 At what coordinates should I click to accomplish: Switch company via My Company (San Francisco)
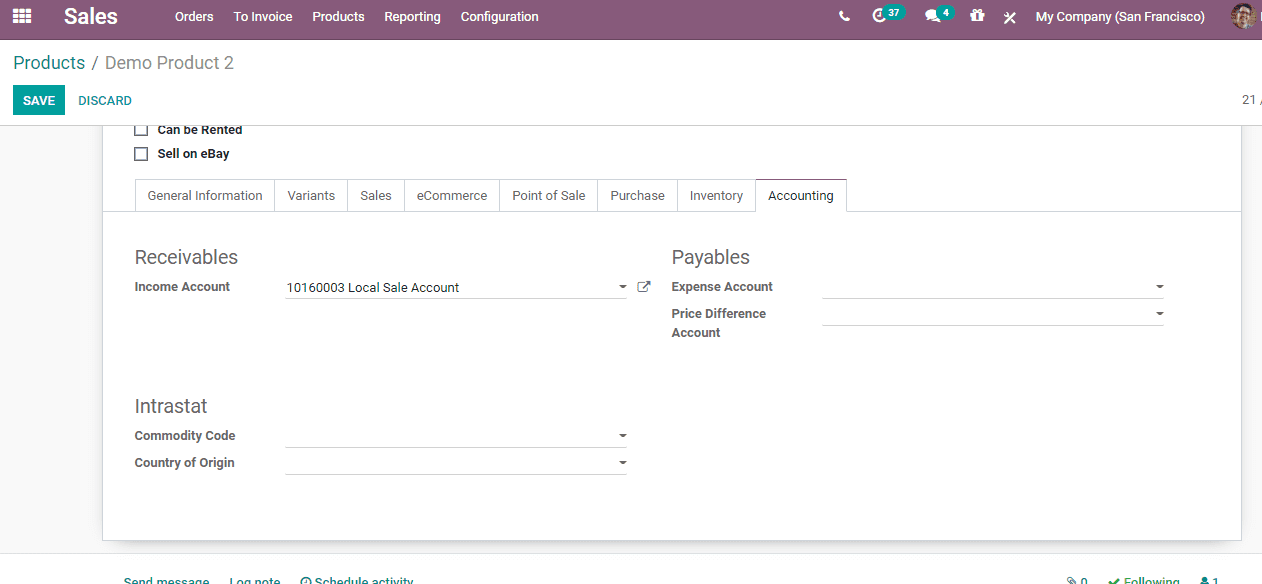[x=1120, y=17]
